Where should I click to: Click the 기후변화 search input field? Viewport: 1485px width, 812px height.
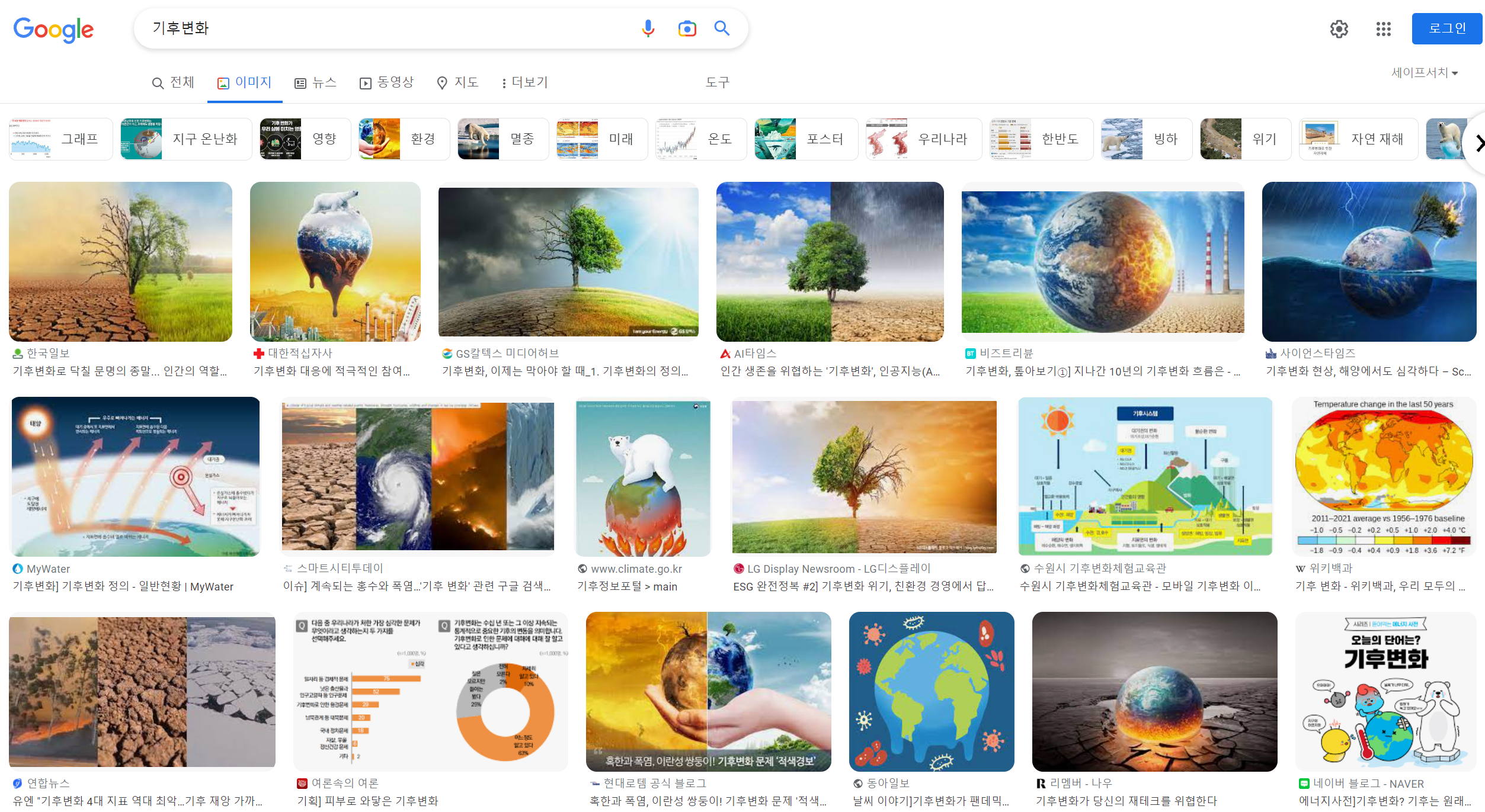[385, 28]
